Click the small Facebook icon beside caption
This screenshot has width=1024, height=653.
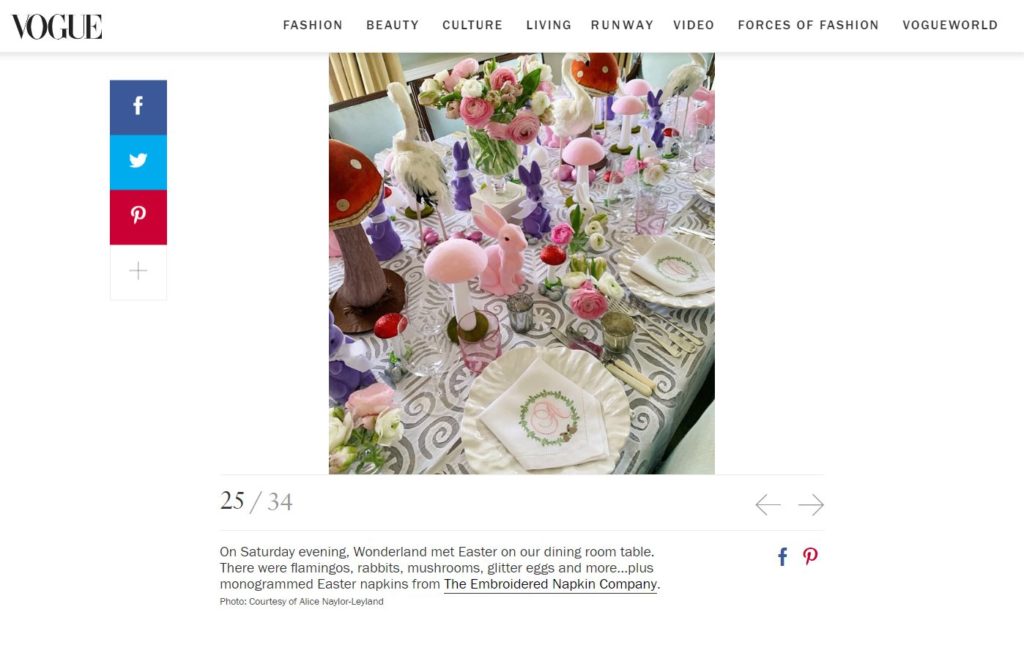click(782, 556)
